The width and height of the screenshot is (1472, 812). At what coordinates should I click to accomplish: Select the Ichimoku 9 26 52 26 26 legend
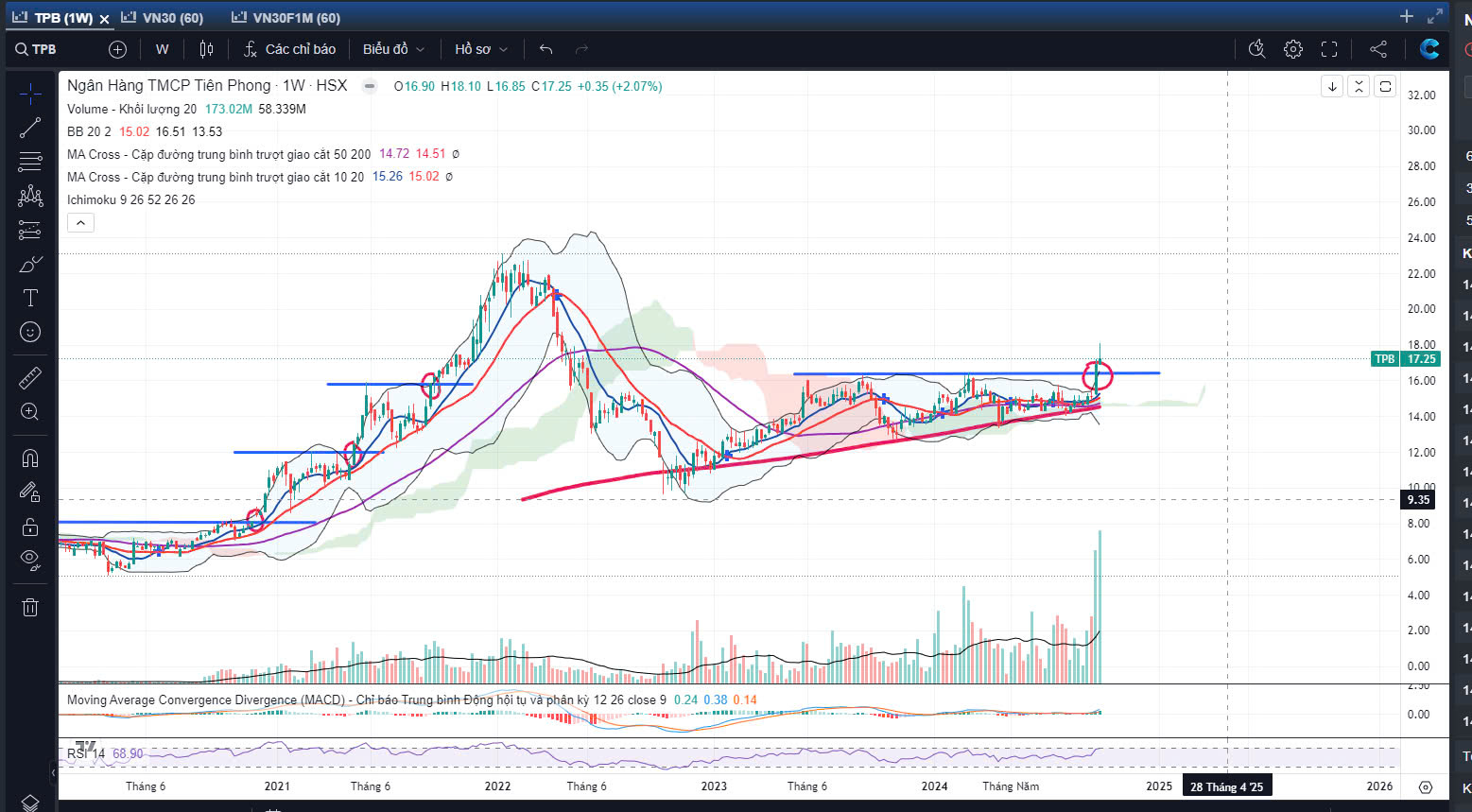[130, 199]
